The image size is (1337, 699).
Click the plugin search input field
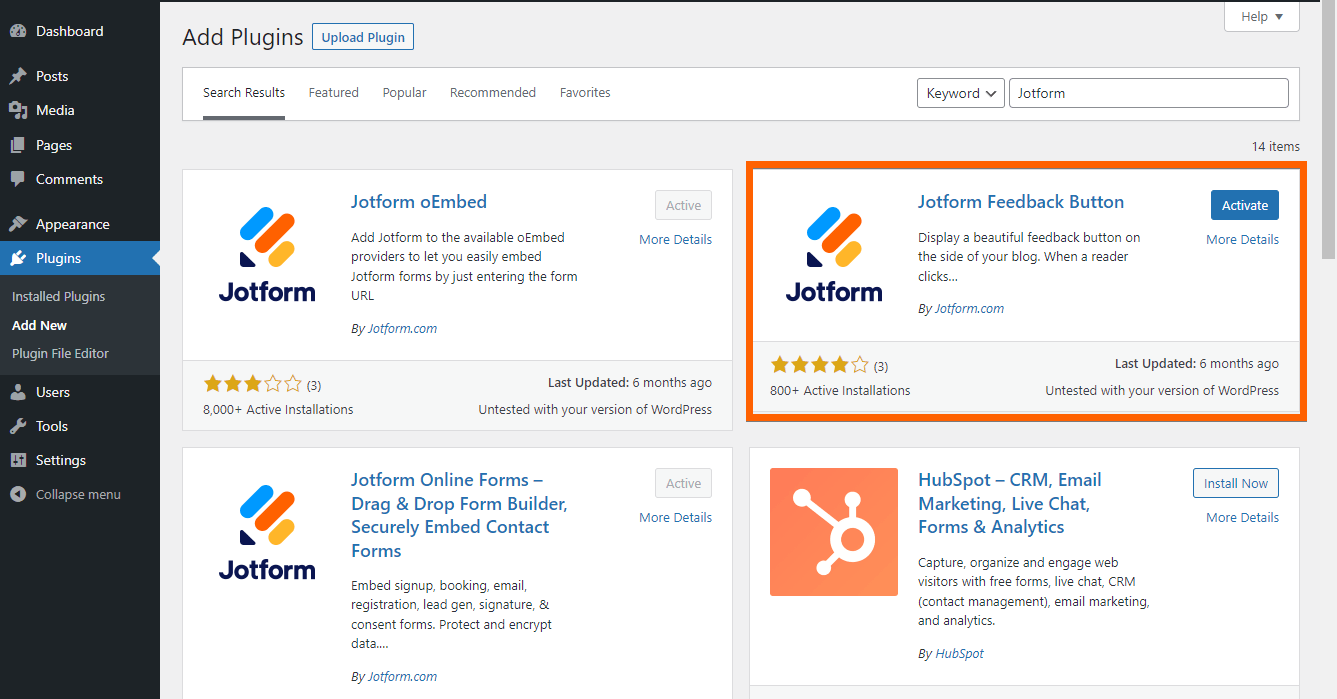coord(1148,93)
